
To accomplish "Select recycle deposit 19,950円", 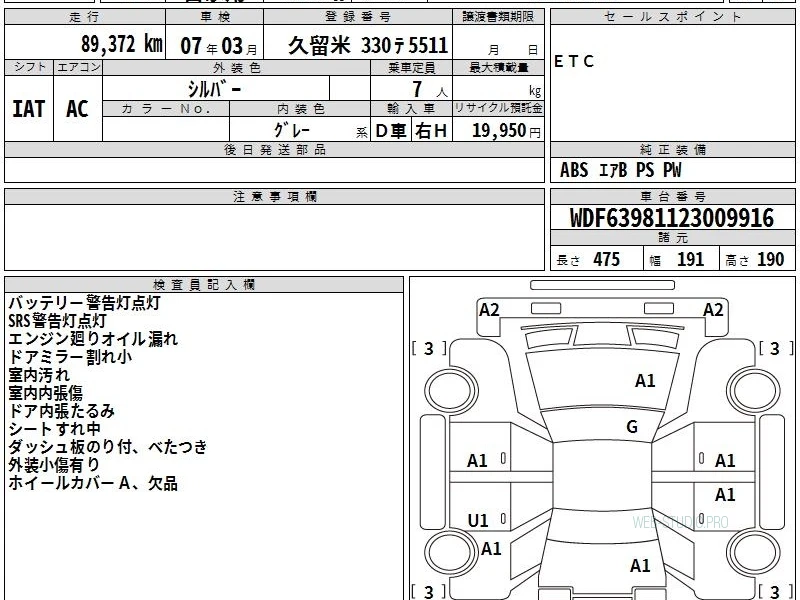I will coord(506,131).
